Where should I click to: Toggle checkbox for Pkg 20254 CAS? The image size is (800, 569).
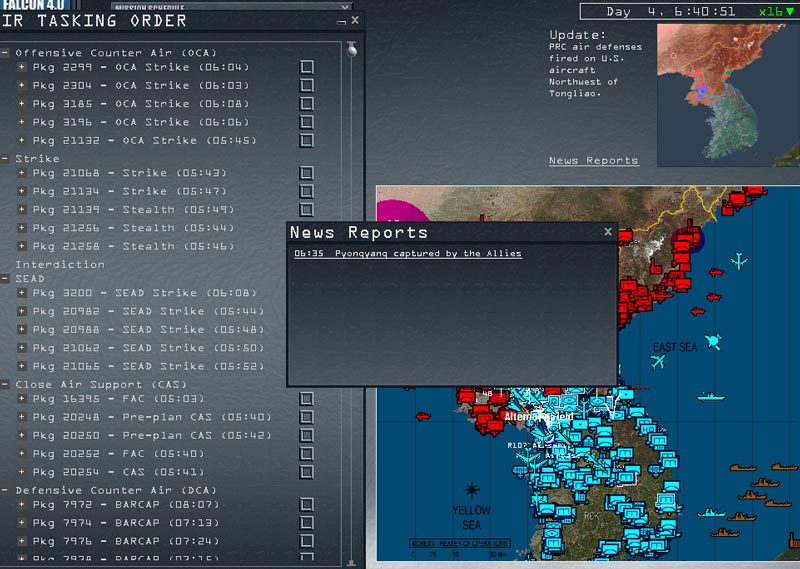pos(307,472)
